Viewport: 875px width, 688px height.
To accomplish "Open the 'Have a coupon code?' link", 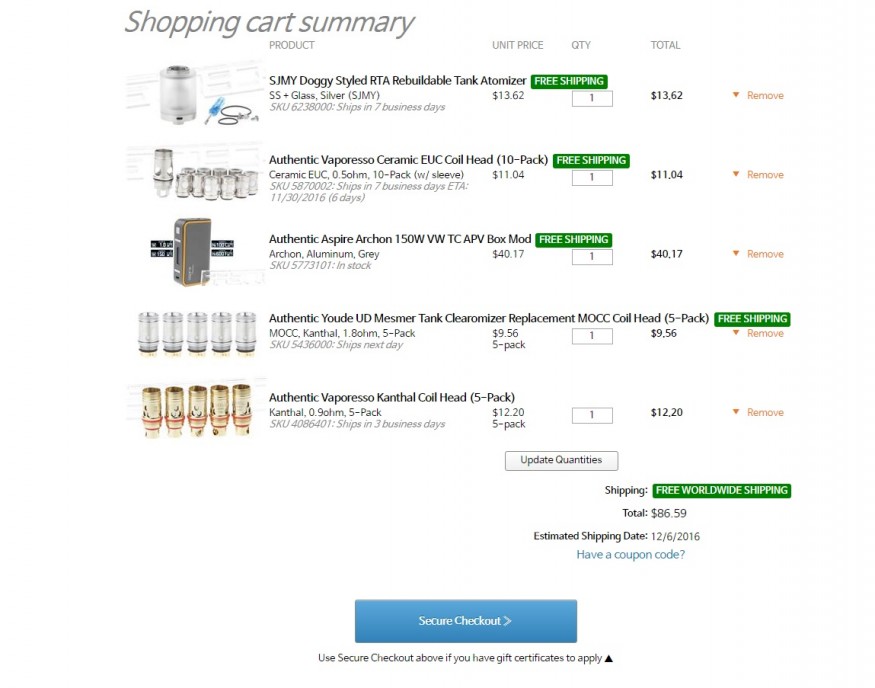I will pyautogui.click(x=630, y=554).
